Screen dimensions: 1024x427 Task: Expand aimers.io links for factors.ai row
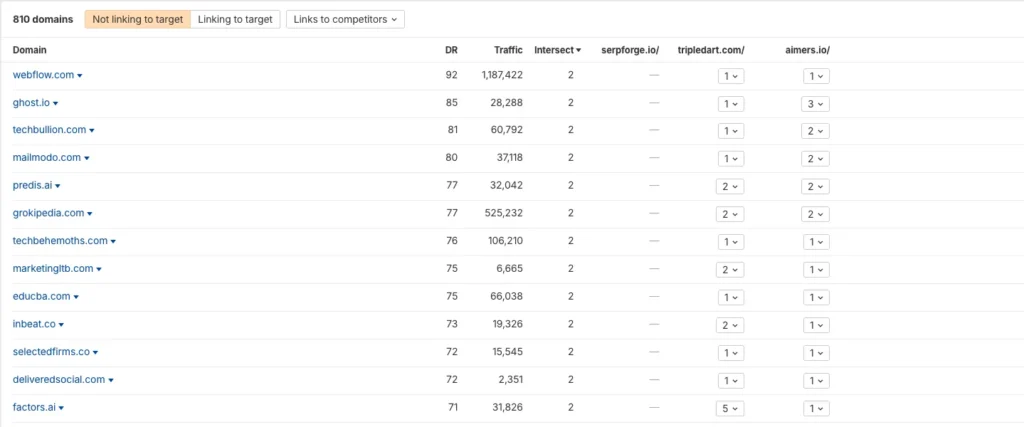pos(816,408)
